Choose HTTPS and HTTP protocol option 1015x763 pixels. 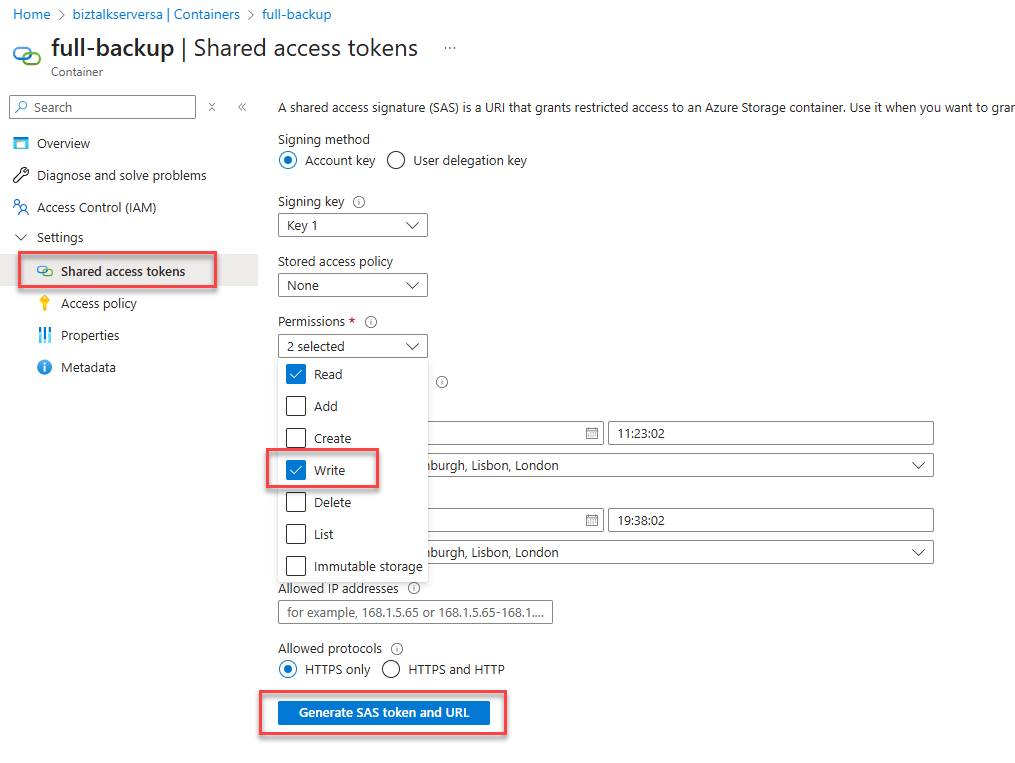pos(391,670)
